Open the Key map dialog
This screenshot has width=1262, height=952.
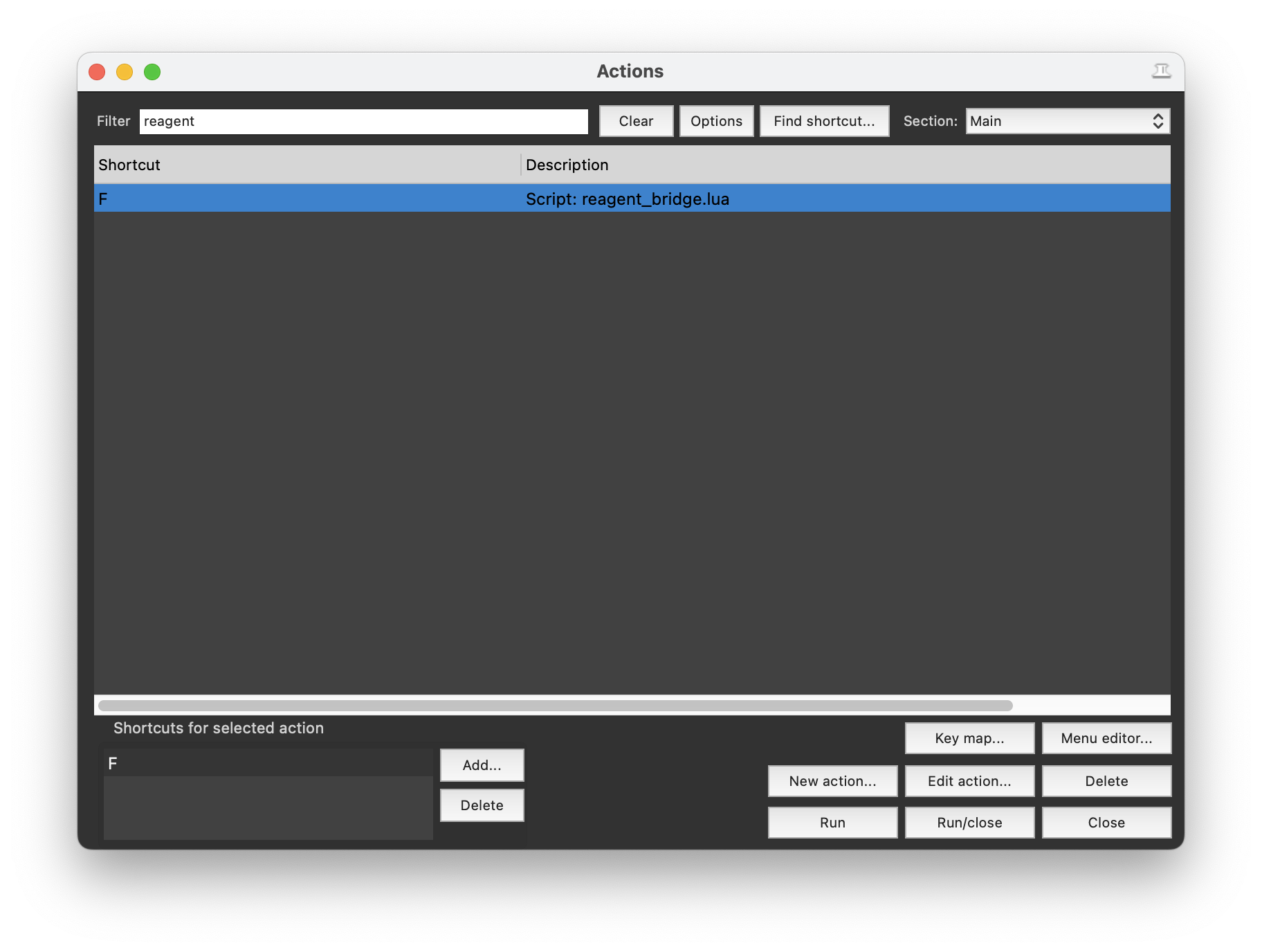[969, 738]
